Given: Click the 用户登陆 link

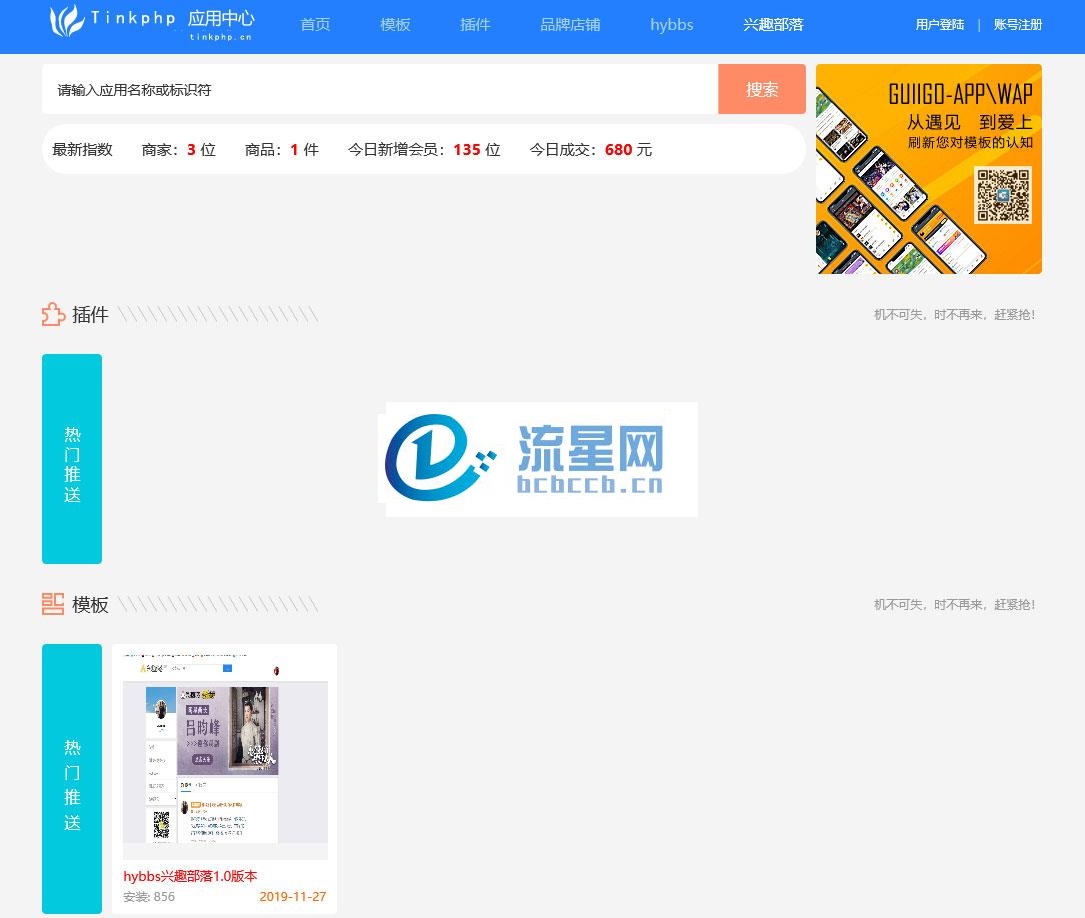Looking at the screenshot, I should pyautogui.click(x=940, y=25).
